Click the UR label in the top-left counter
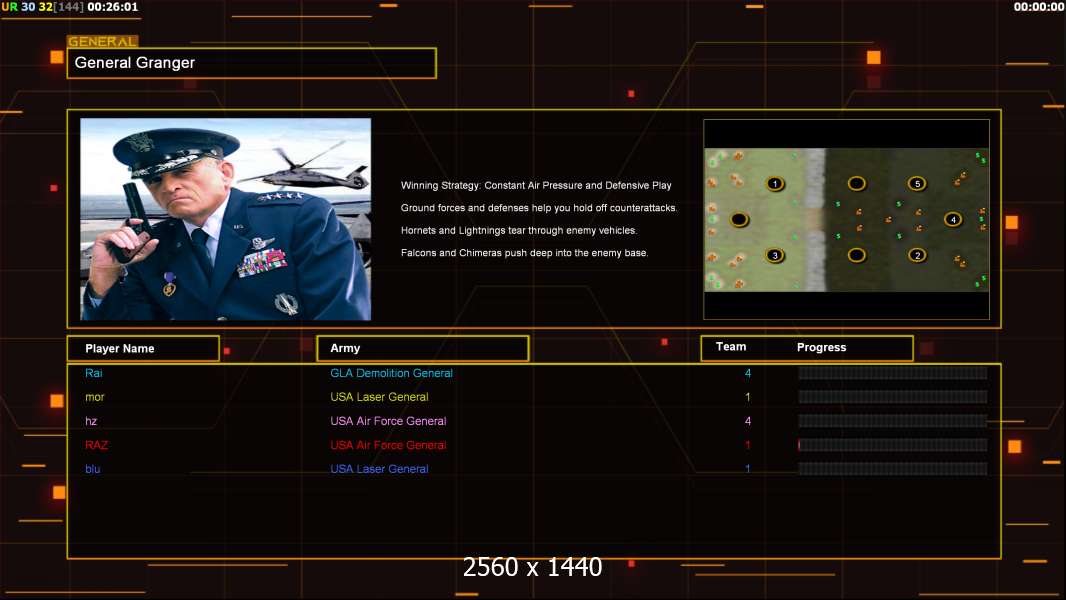Viewport: 1066px width, 600px height. 10,7
